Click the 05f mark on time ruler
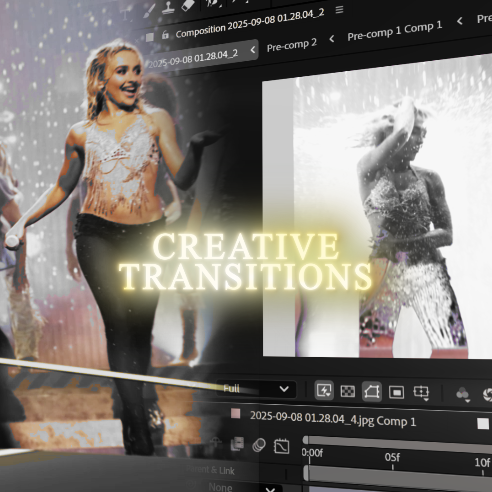 (392, 457)
